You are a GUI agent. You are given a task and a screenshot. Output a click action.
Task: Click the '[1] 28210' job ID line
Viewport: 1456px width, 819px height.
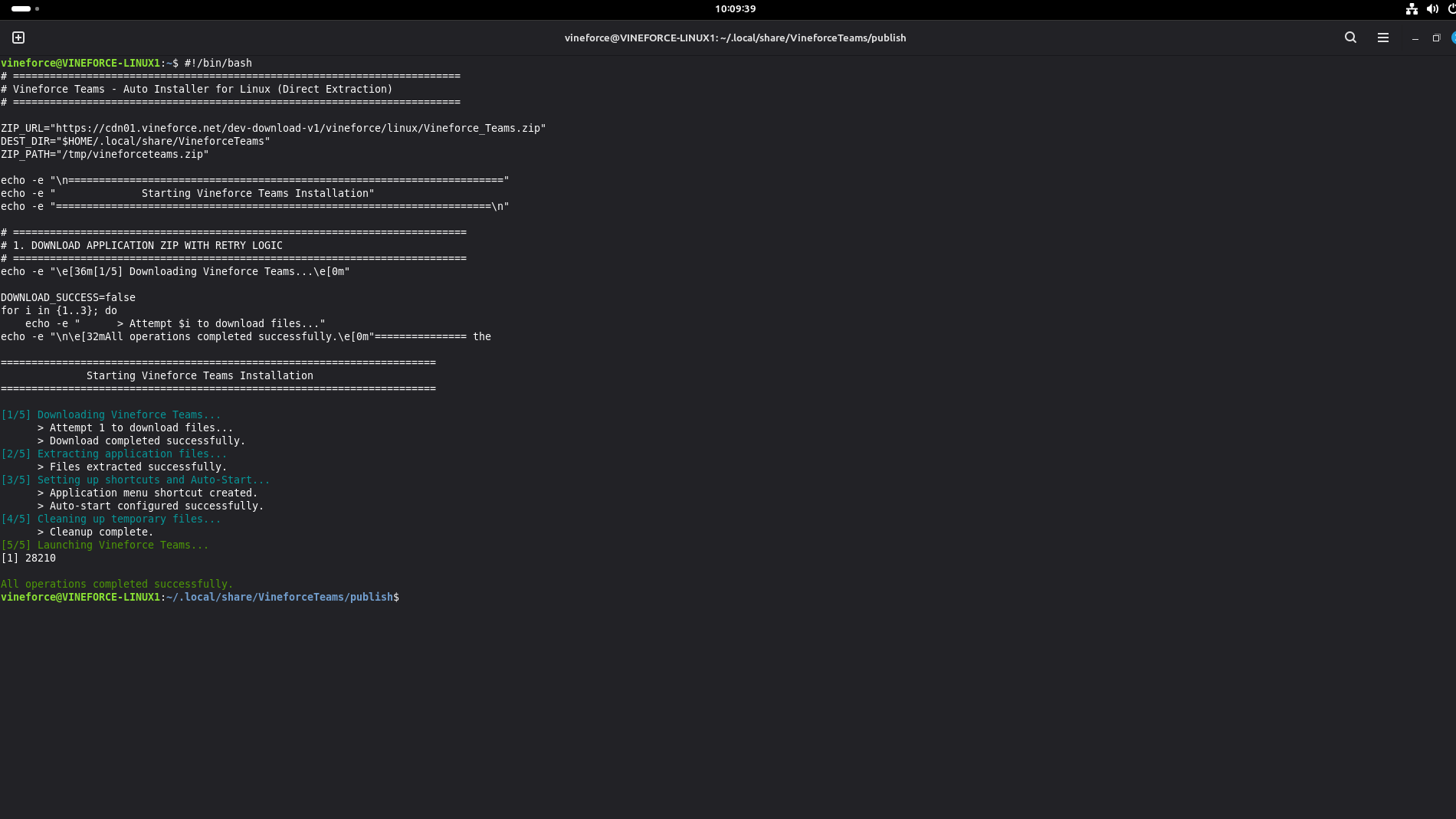[x=28, y=558]
